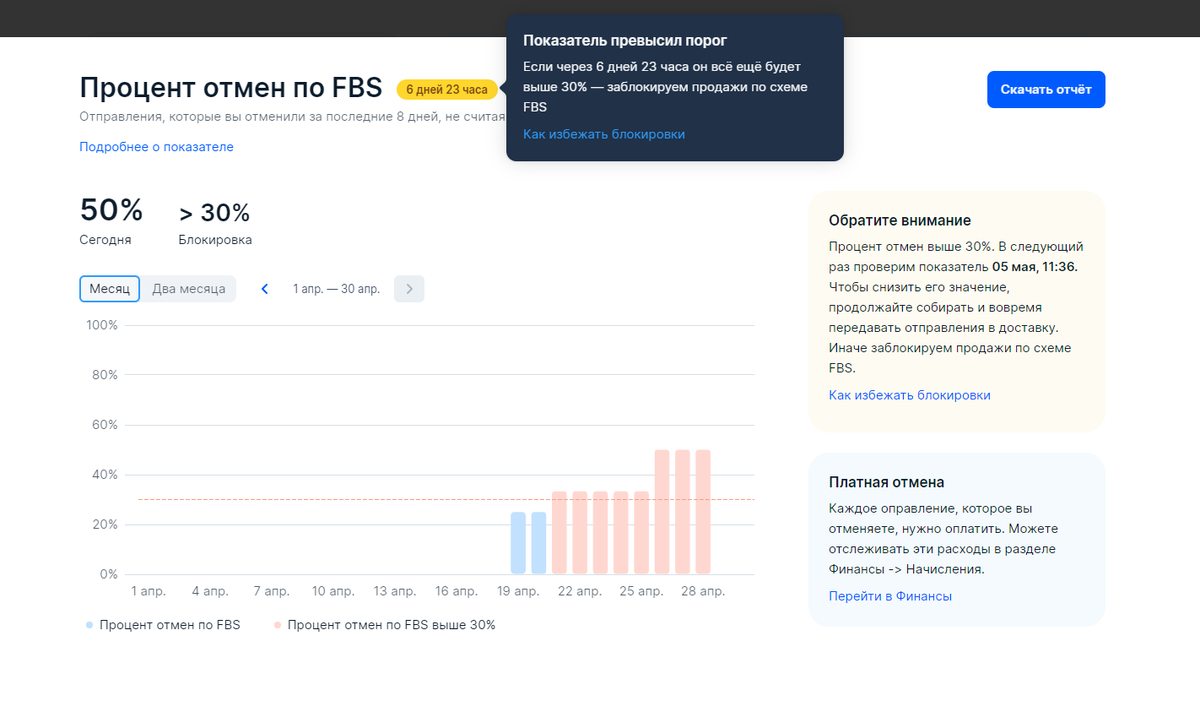This screenshot has height=701, width=1200.
Task: Click the pink chart bar above 25 апр.
Action: (641, 533)
